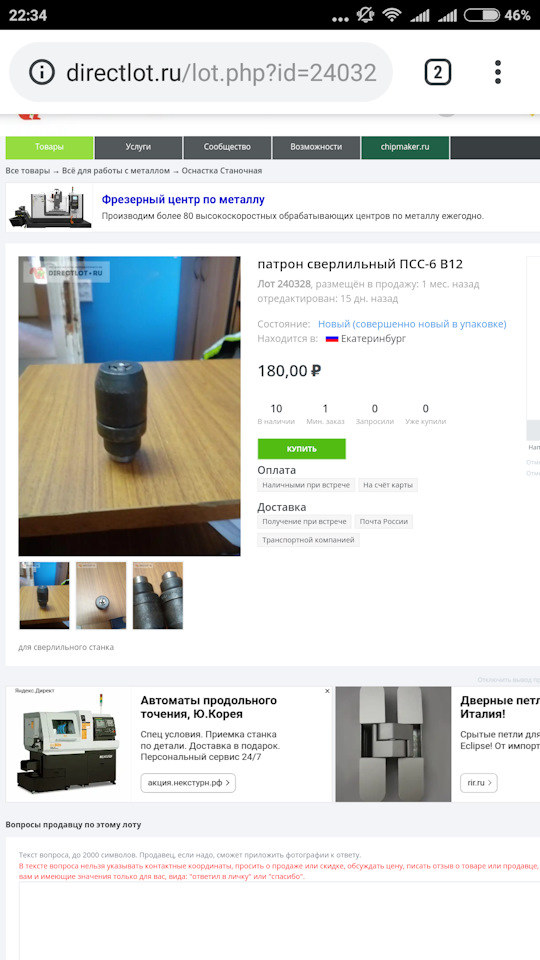This screenshot has width=540, height=960.
Task: Click the green КУПИТЬ button
Action: point(301,449)
